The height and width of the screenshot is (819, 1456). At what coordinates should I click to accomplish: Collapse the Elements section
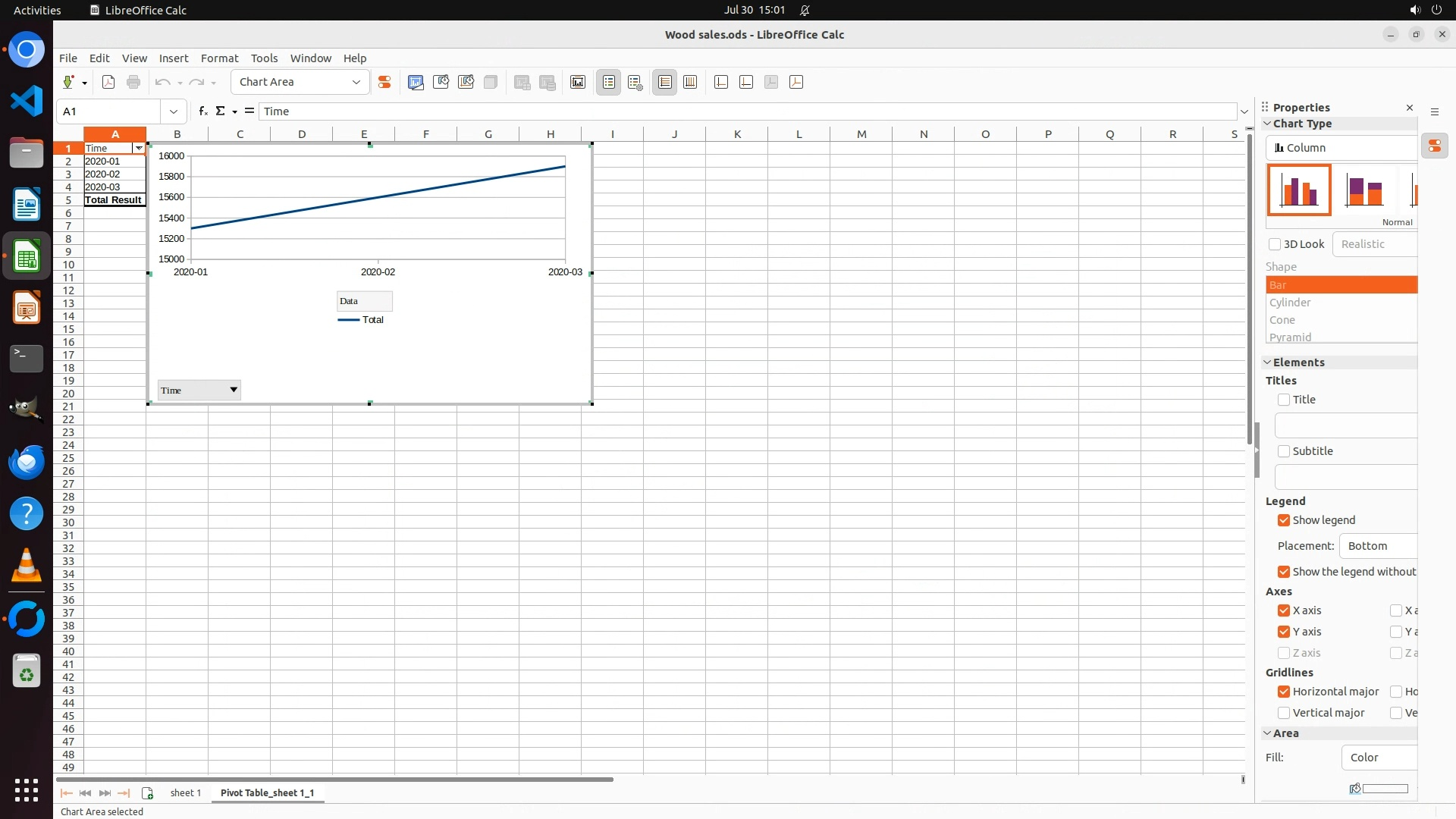point(1267,362)
